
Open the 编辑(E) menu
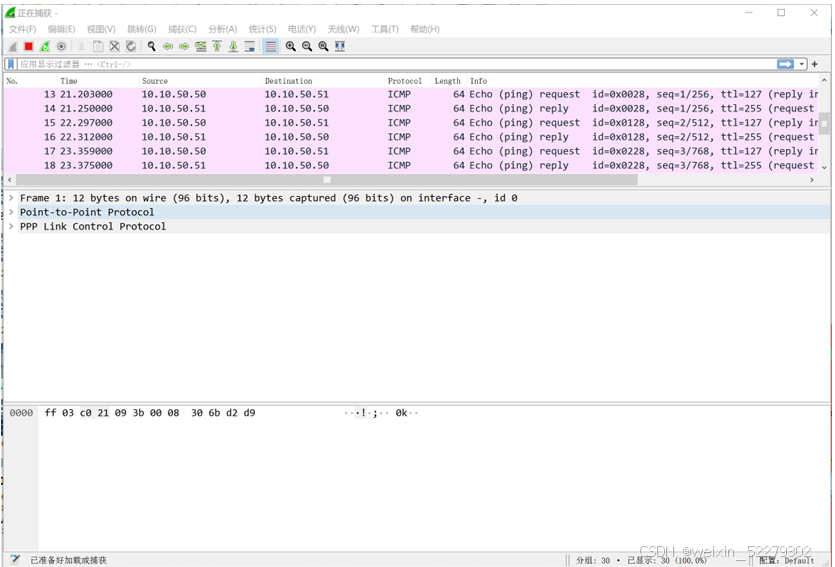[x=61, y=29]
